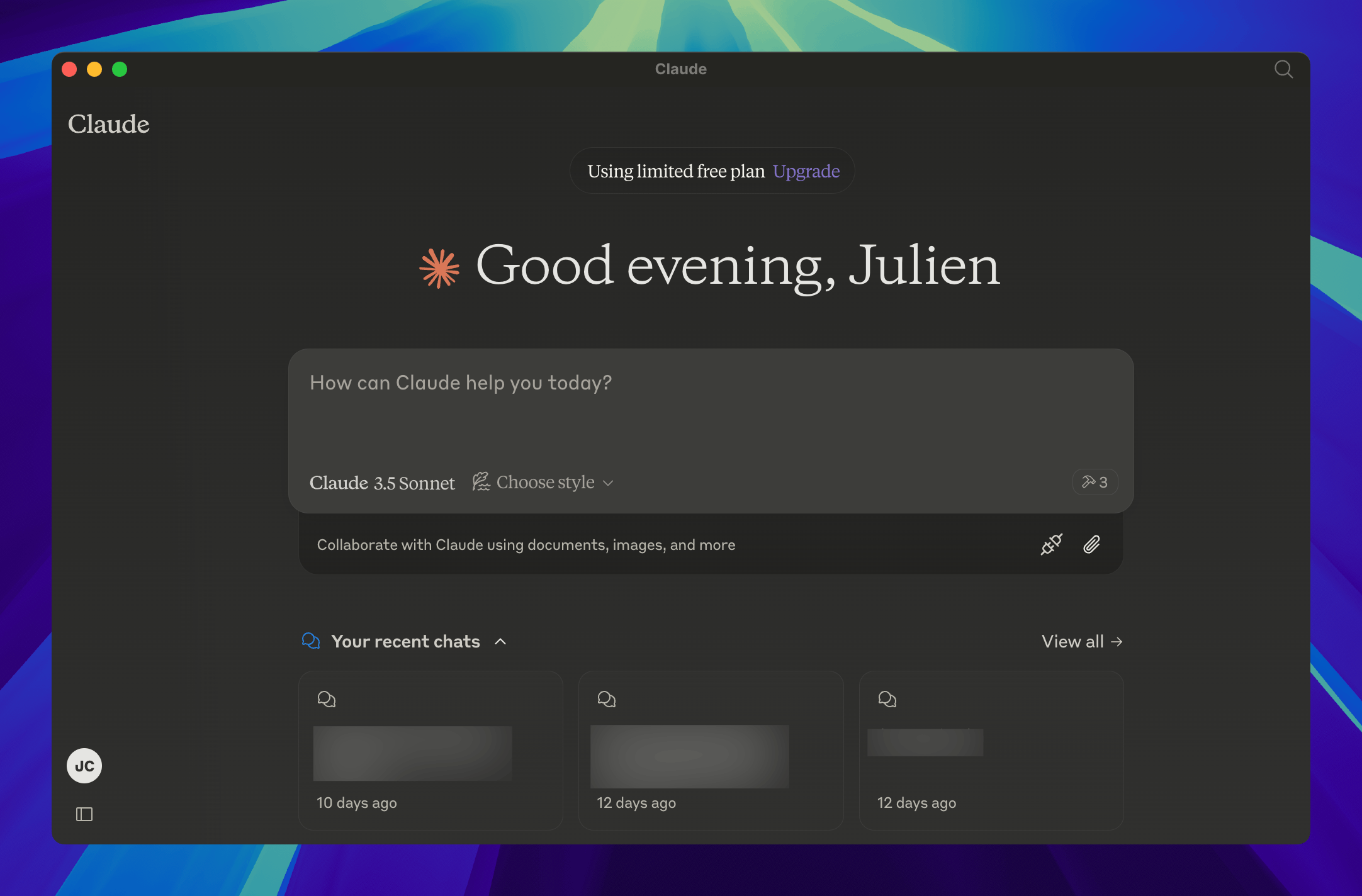1362x896 pixels.
Task: Open the Claude 3.5 Sonnet model selector
Action: [382, 483]
